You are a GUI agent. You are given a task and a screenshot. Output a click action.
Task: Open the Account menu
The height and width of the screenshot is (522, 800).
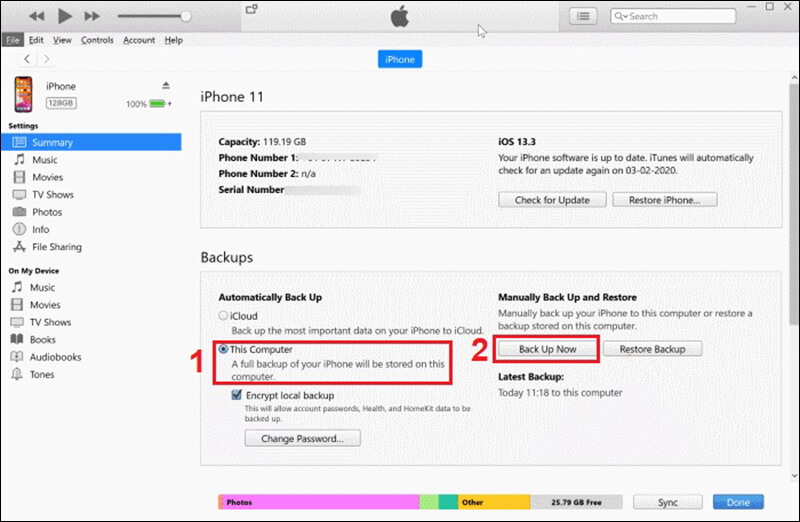139,40
